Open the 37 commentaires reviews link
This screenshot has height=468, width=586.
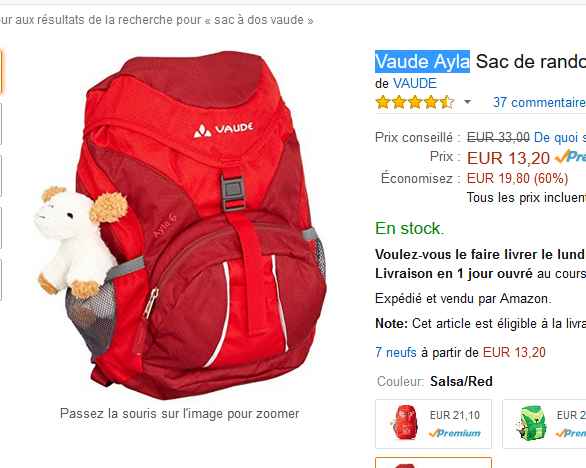pos(539,102)
